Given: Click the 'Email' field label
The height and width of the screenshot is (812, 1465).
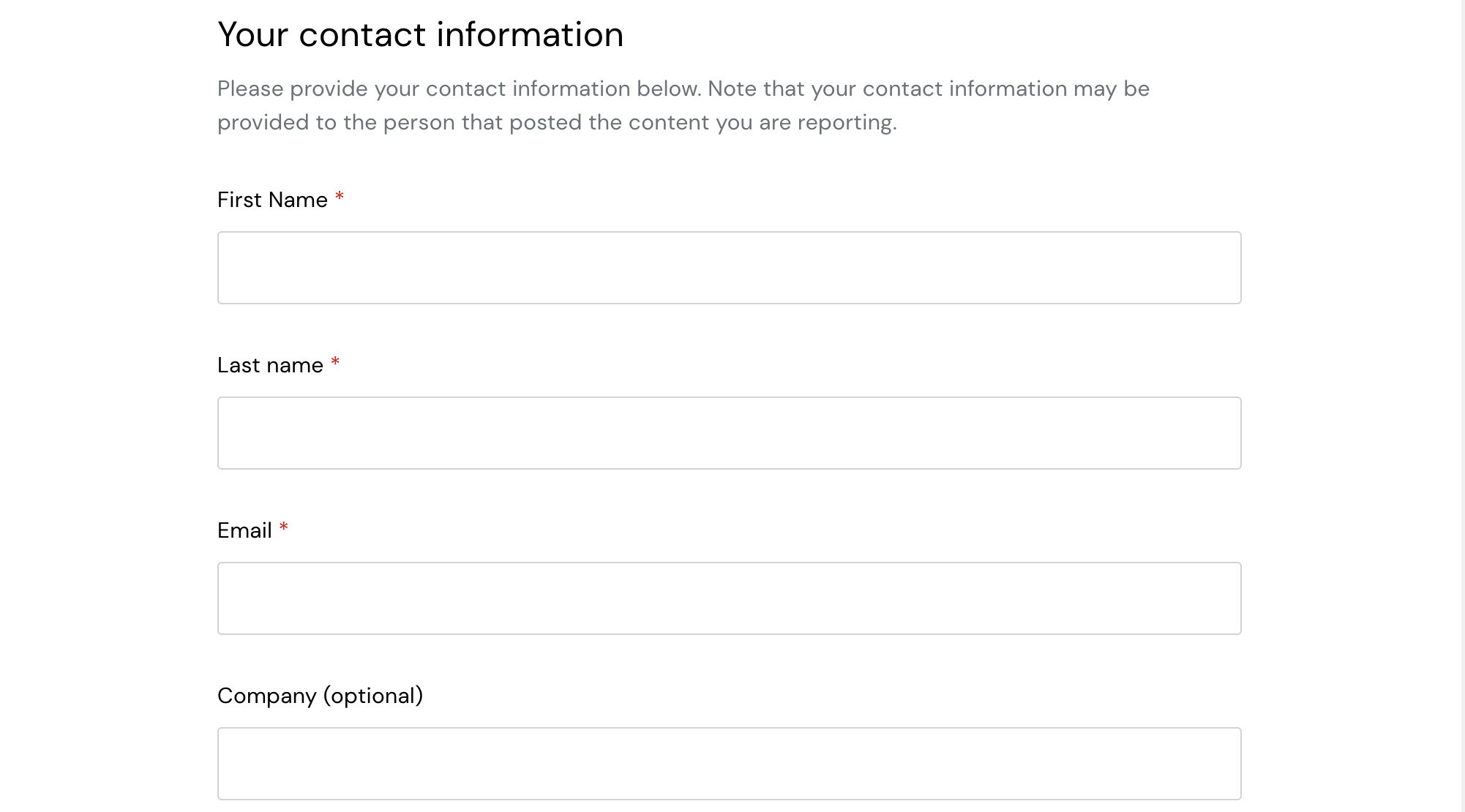Looking at the screenshot, I should [244, 530].
